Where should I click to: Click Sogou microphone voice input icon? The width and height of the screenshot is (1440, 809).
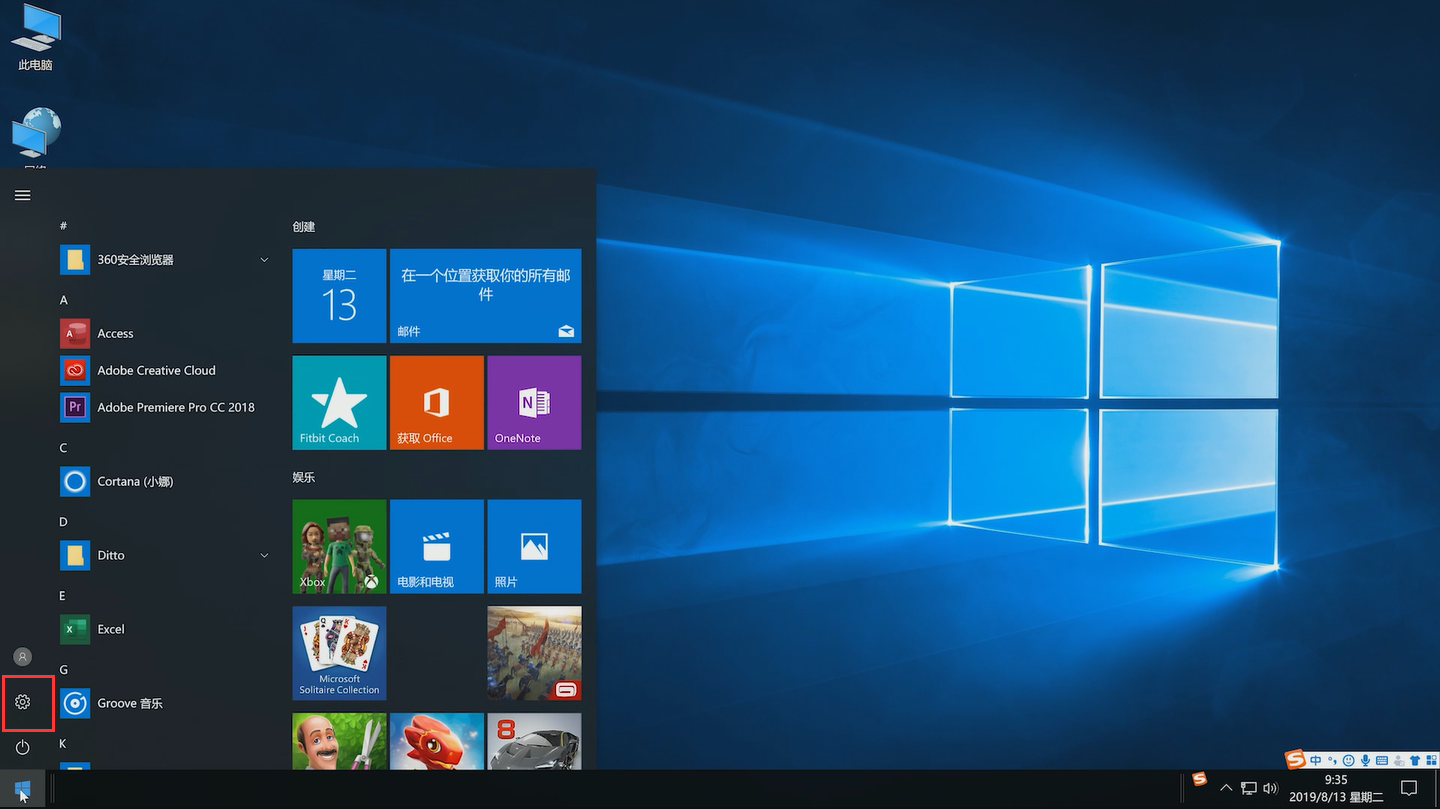pyautogui.click(x=1365, y=761)
